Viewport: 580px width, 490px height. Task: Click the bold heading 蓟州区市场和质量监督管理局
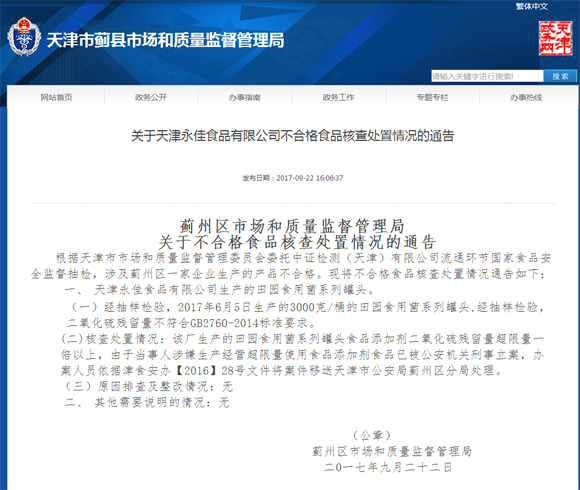[292, 226]
